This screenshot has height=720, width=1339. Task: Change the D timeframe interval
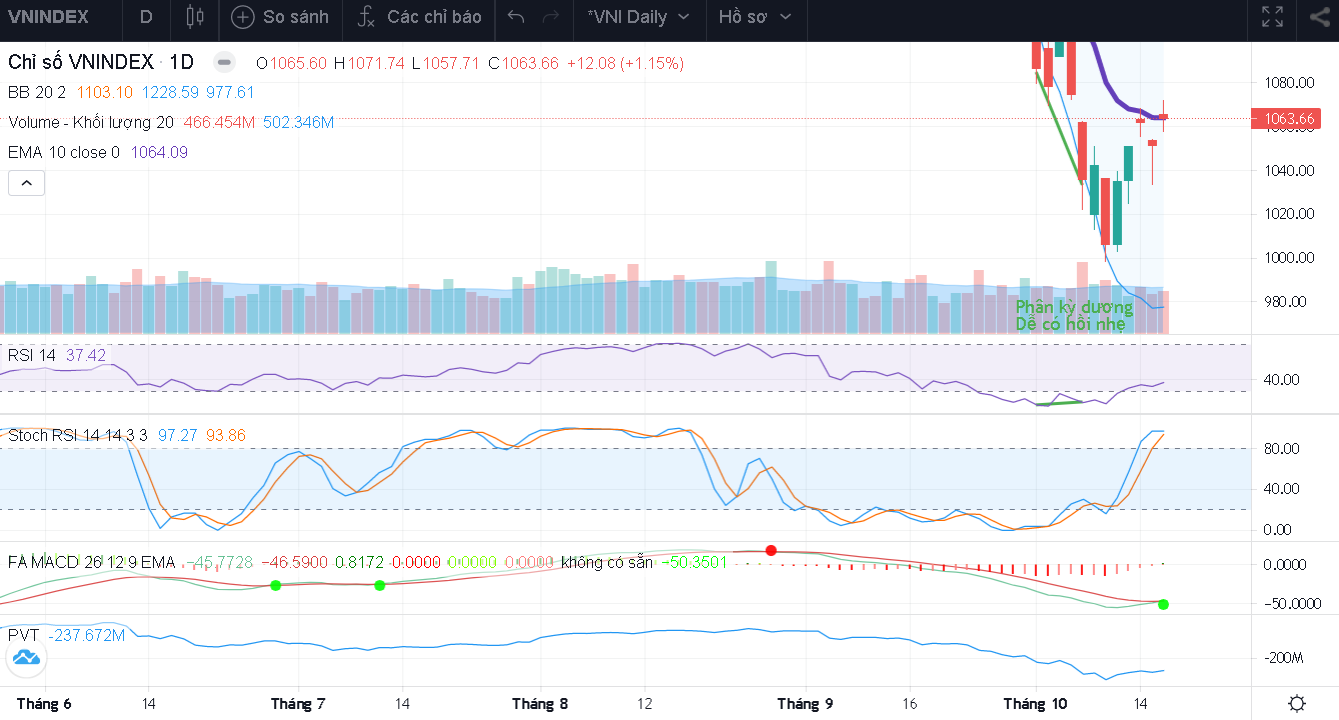(146, 17)
